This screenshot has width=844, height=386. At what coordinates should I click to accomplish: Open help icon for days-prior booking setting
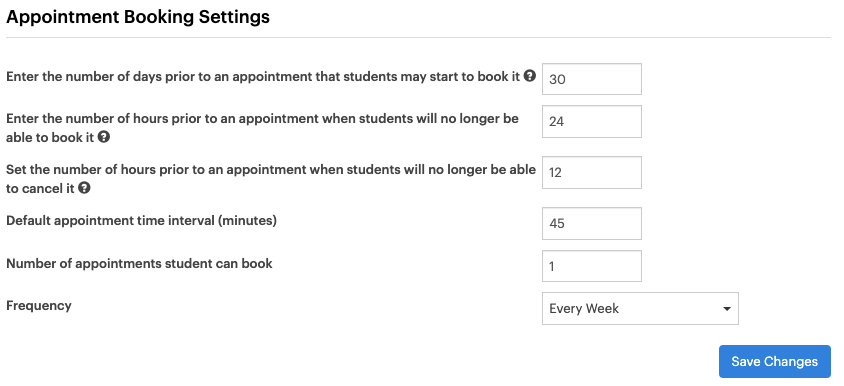click(530, 76)
